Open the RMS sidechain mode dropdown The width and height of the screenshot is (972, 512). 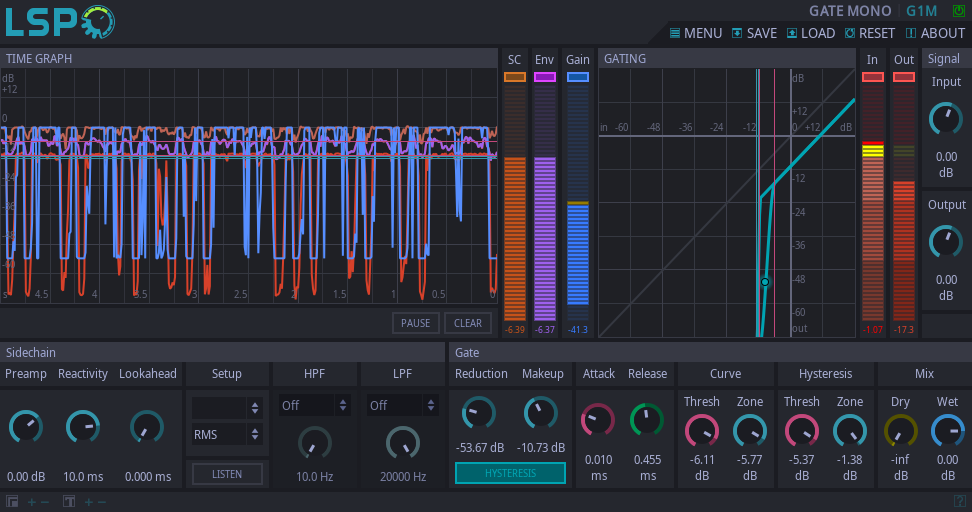(227, 435)
